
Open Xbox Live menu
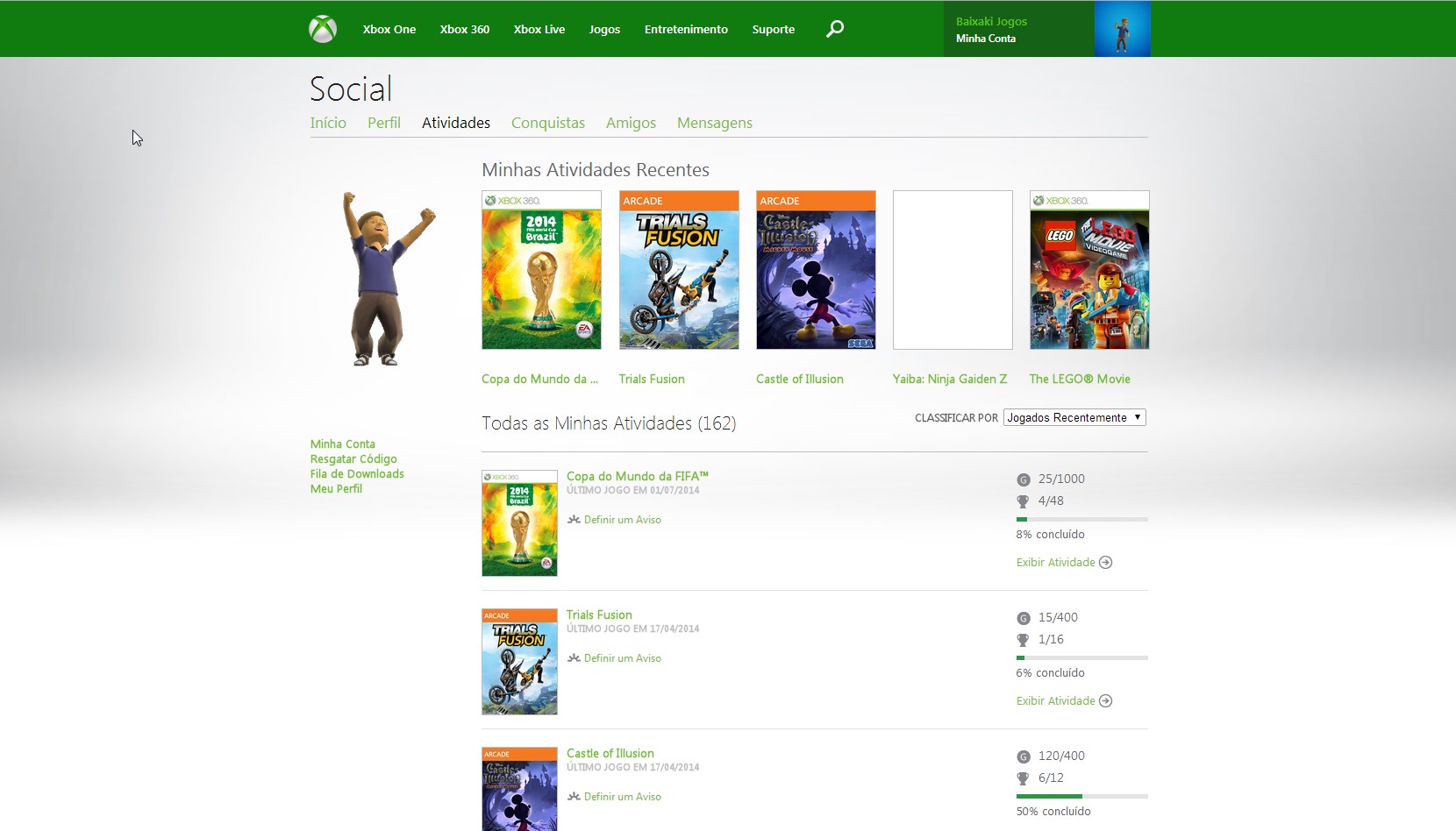(x=539, y=29)
